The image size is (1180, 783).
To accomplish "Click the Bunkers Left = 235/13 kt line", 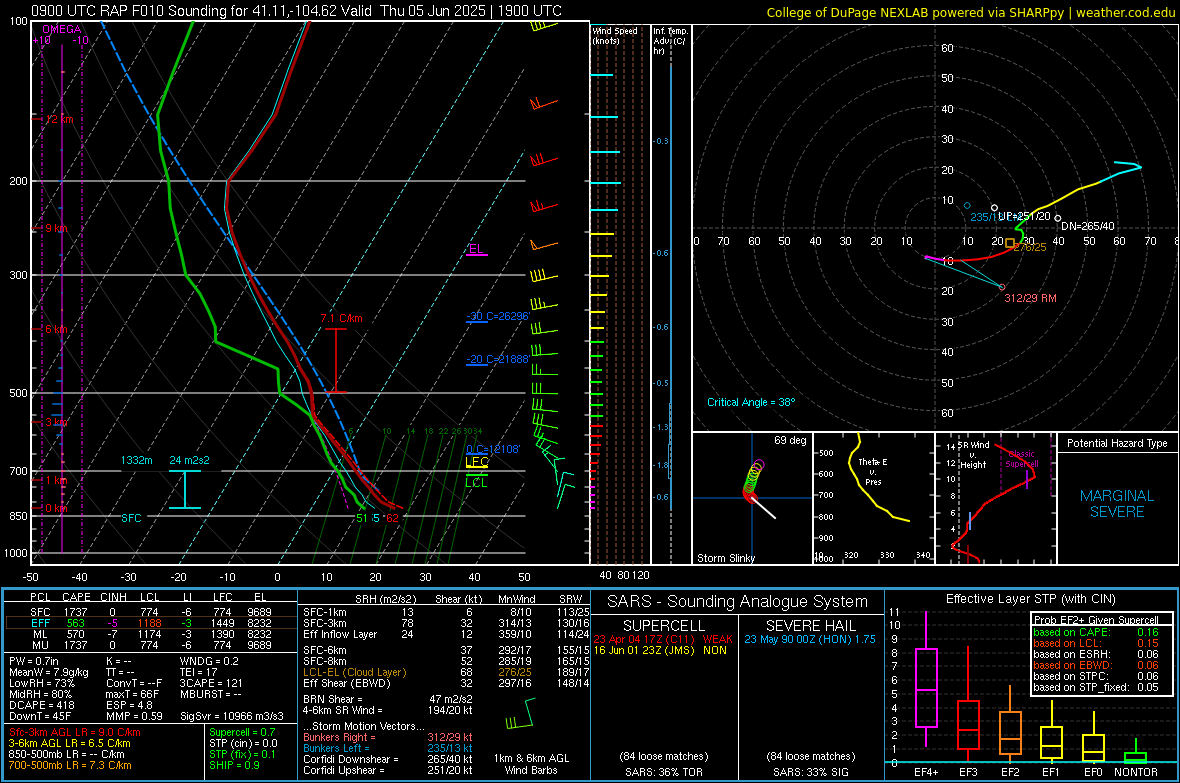I will (388, 748).
